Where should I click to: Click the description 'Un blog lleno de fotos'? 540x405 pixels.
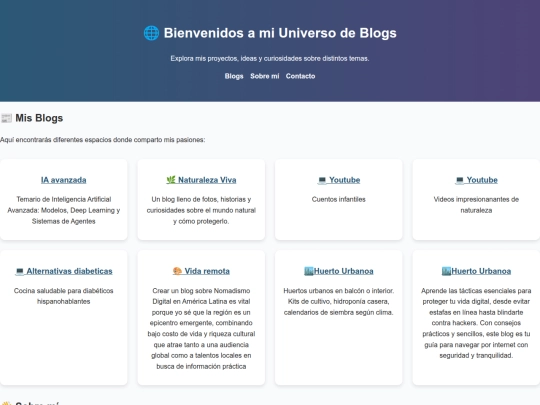point(201,210)
